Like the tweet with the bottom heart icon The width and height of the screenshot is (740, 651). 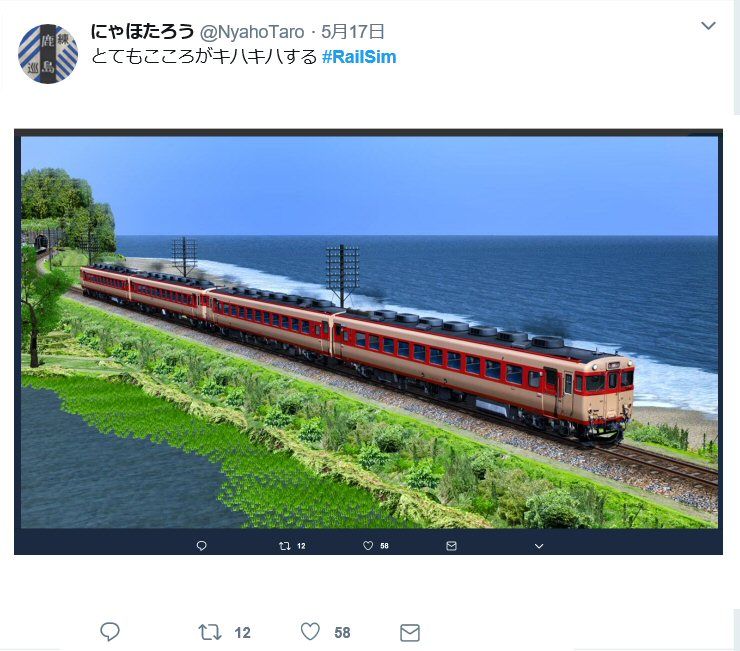point(311,632)
